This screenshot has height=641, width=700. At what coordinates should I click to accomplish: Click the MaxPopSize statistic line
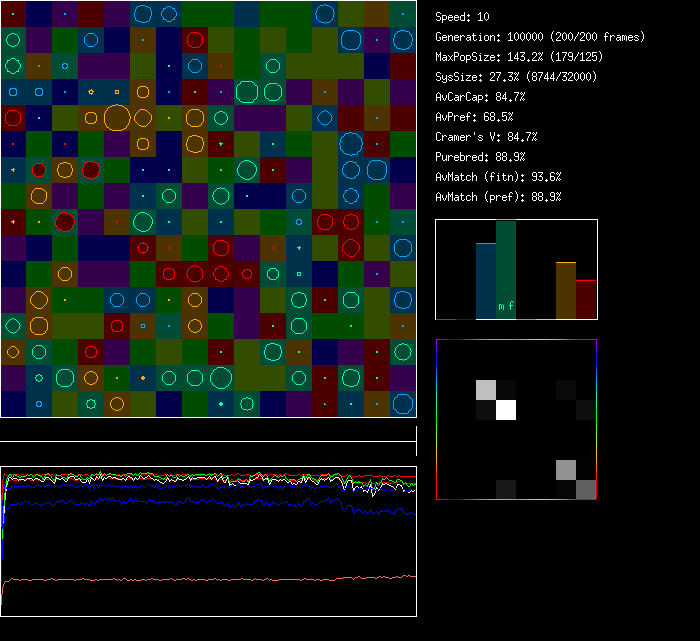[518, 57]
